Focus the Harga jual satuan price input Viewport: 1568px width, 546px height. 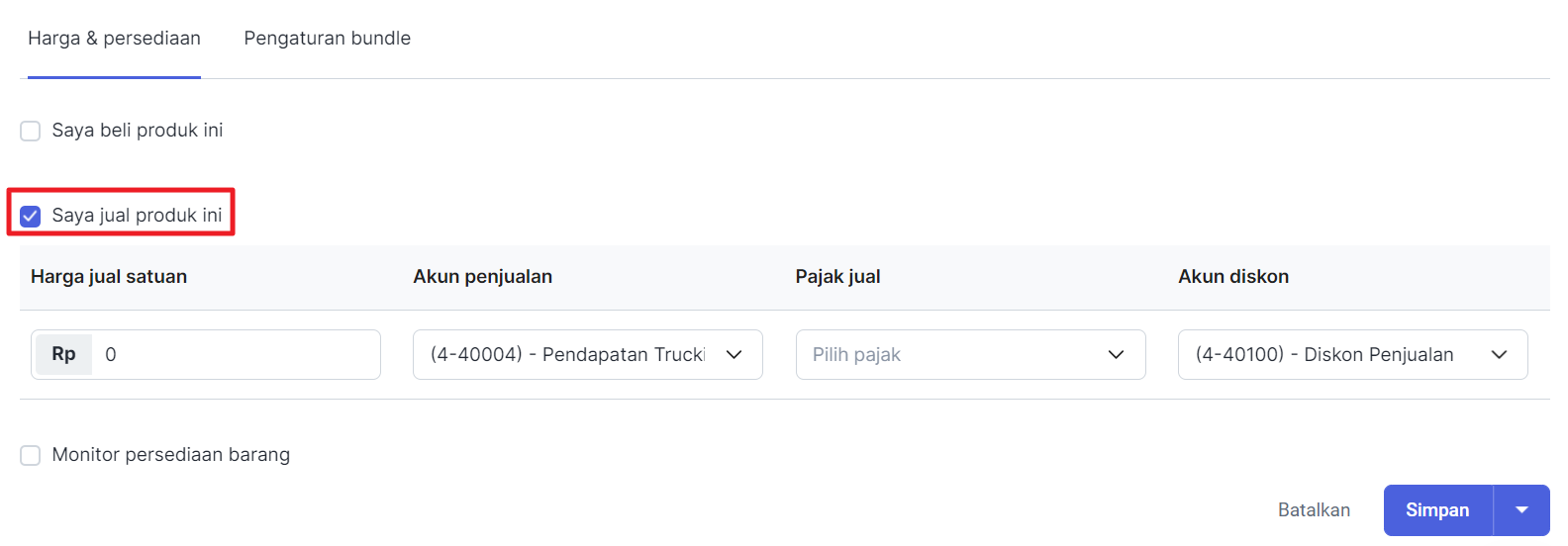[x=236, y=355]
